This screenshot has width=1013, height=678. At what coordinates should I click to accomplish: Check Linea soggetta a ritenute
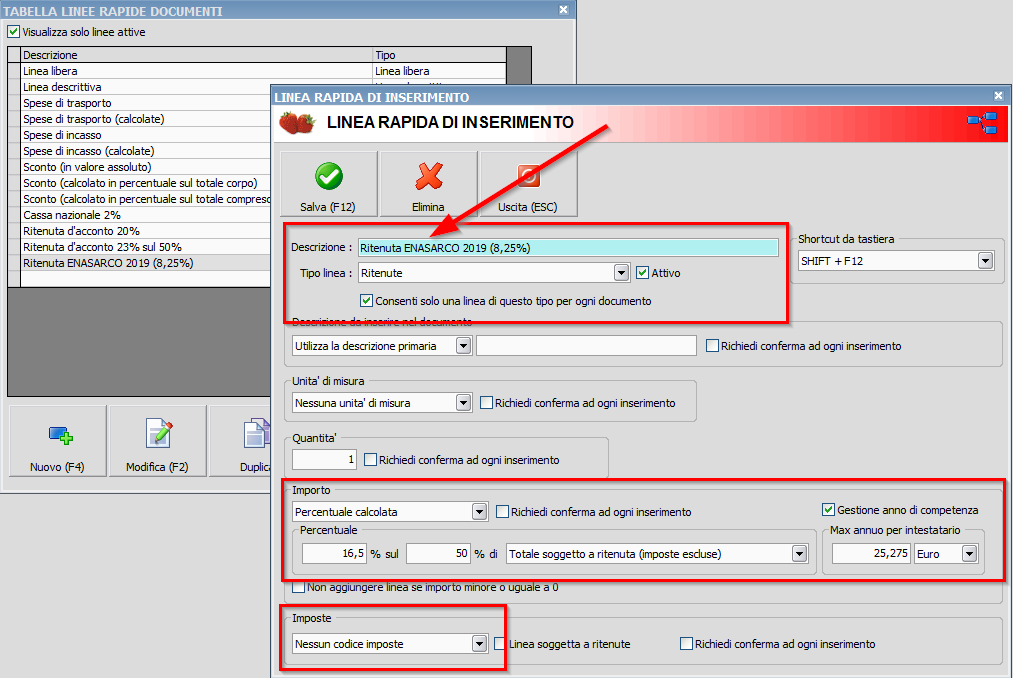[502, 644]
